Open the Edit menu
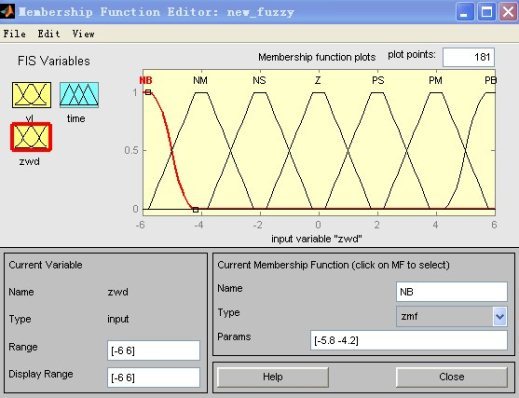 click(49, 34)
